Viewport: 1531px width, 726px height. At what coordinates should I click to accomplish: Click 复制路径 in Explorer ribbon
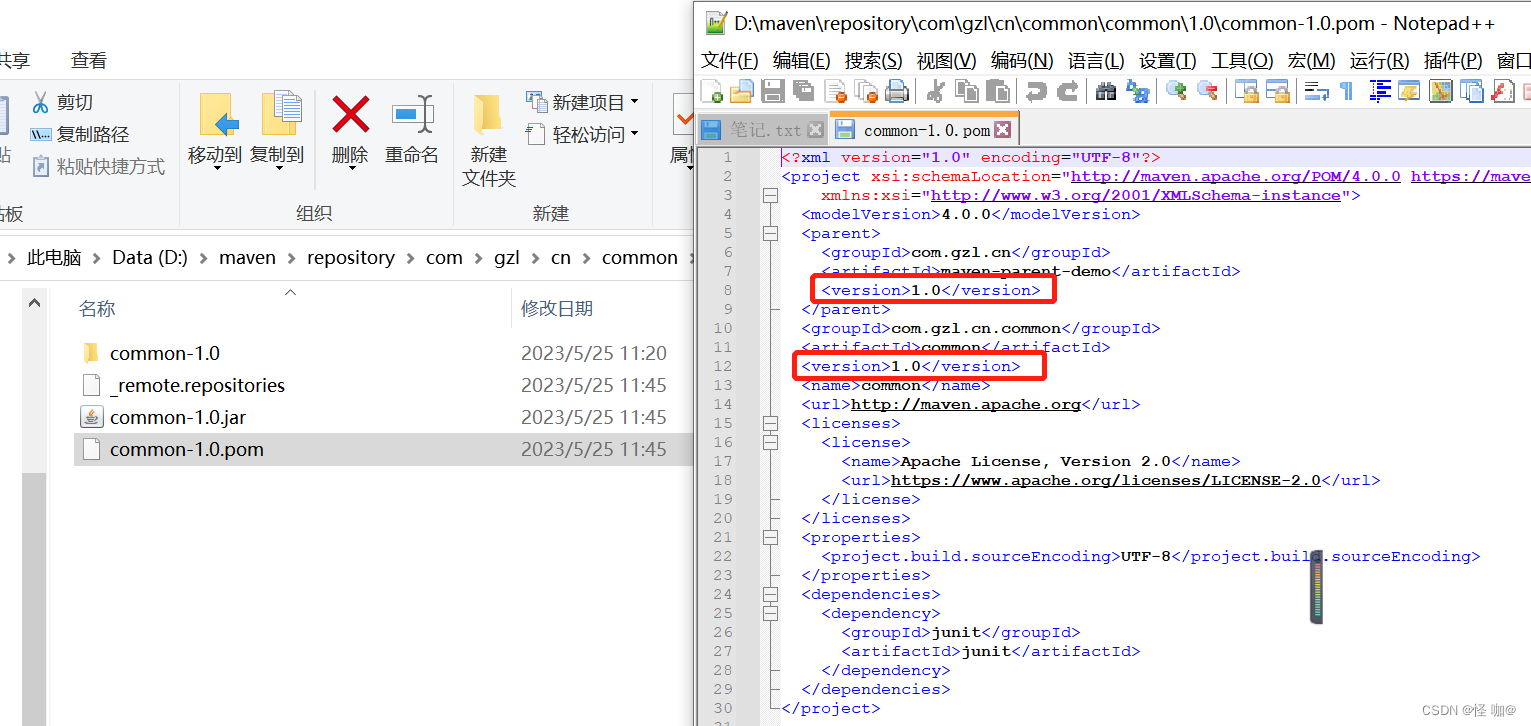pyautogui.click(x=80, y=134)
